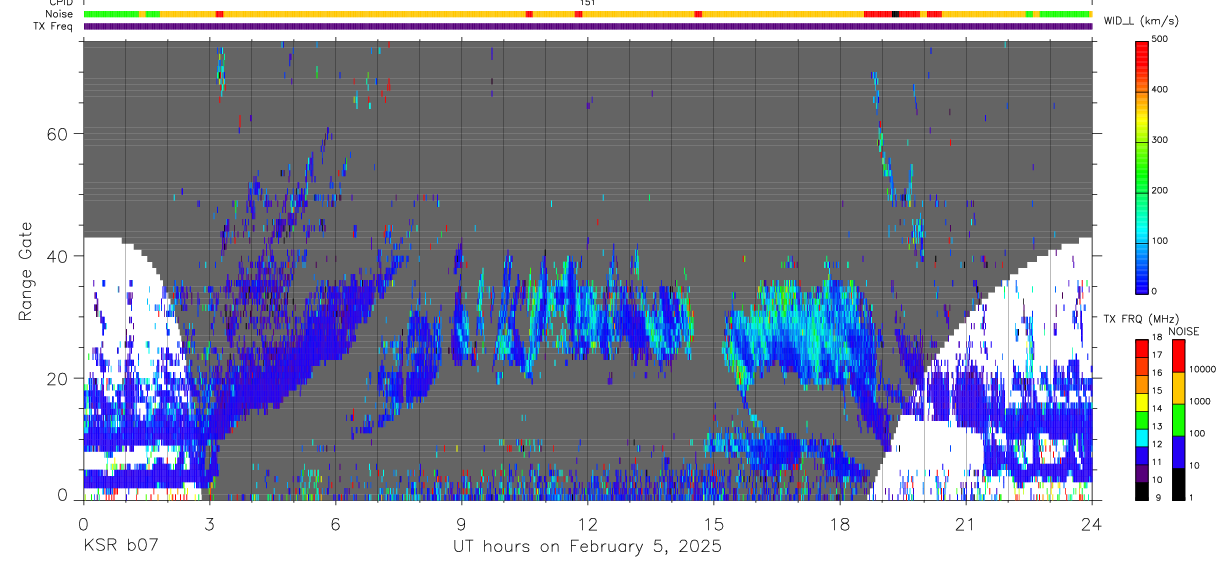The height and width of the screenshot is (567, 1228).
Task: Click the green section of the WID colorbar
Action: 1141,165
